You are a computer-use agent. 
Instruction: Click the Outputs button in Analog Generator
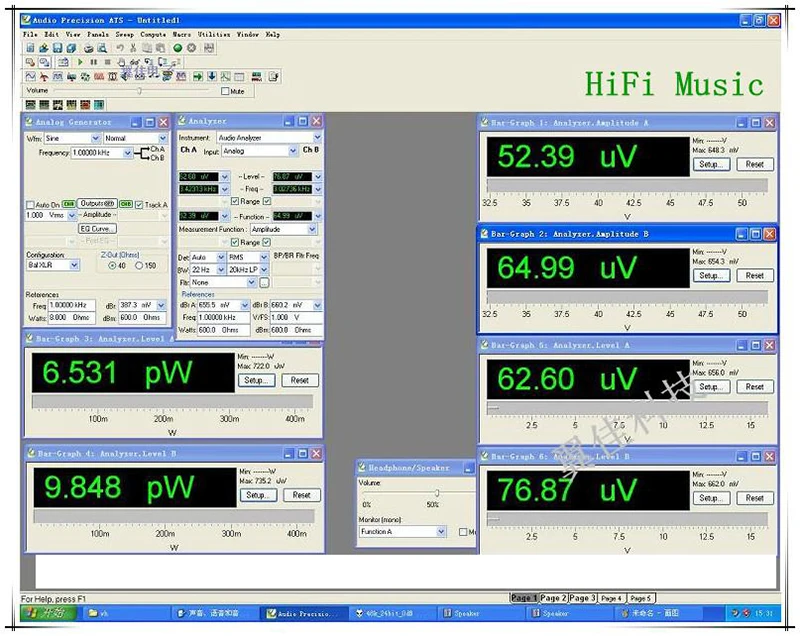click(x=97, y=204)
